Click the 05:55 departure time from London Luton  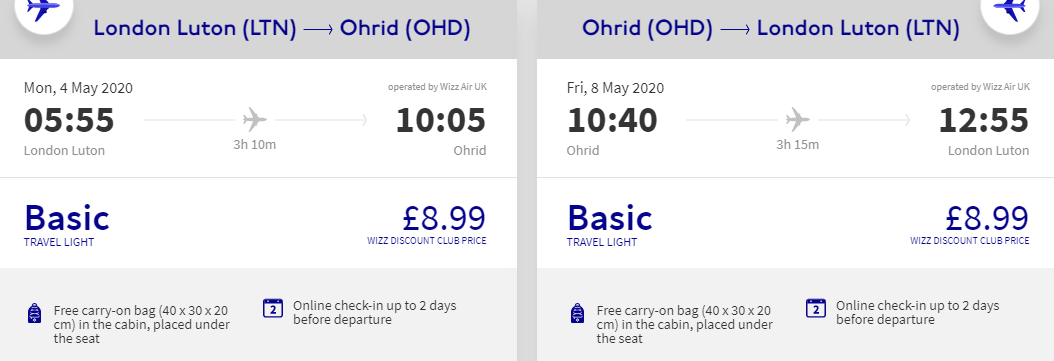(69, 120)
